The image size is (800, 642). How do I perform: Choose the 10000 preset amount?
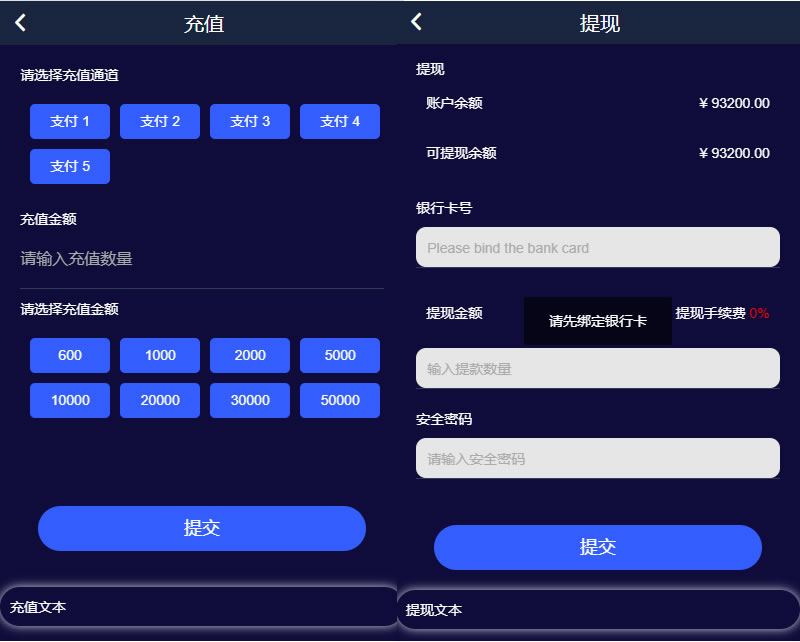click(70, 400)
